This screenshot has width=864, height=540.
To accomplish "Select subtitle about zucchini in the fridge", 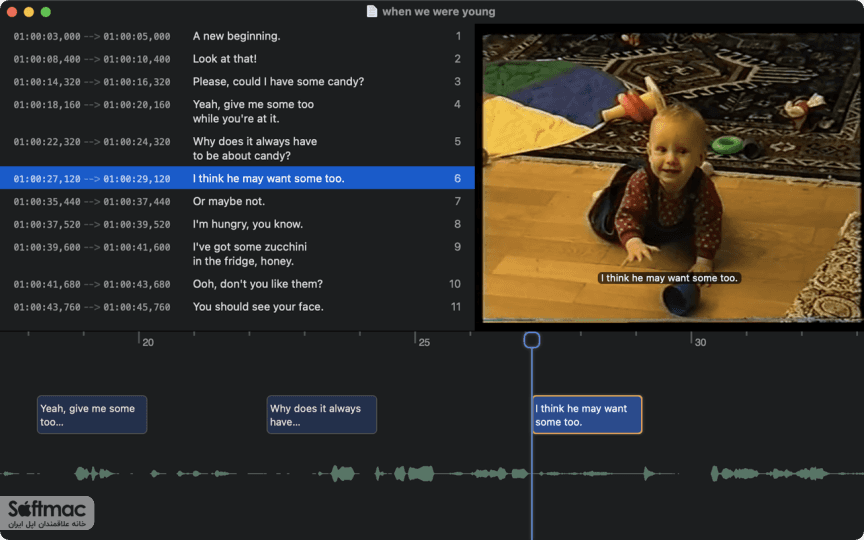I will (237, 254).
